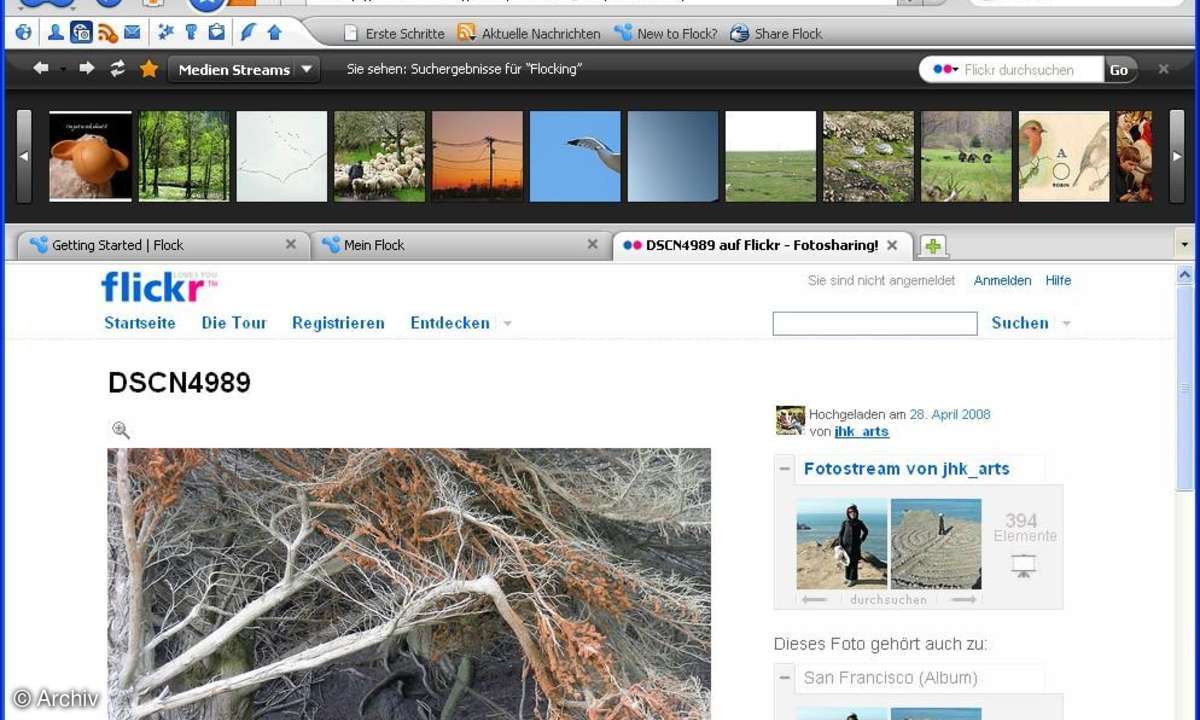1200x720 pixels.
Task: Open the Suchen options arrow
Action: [1066, 324]
